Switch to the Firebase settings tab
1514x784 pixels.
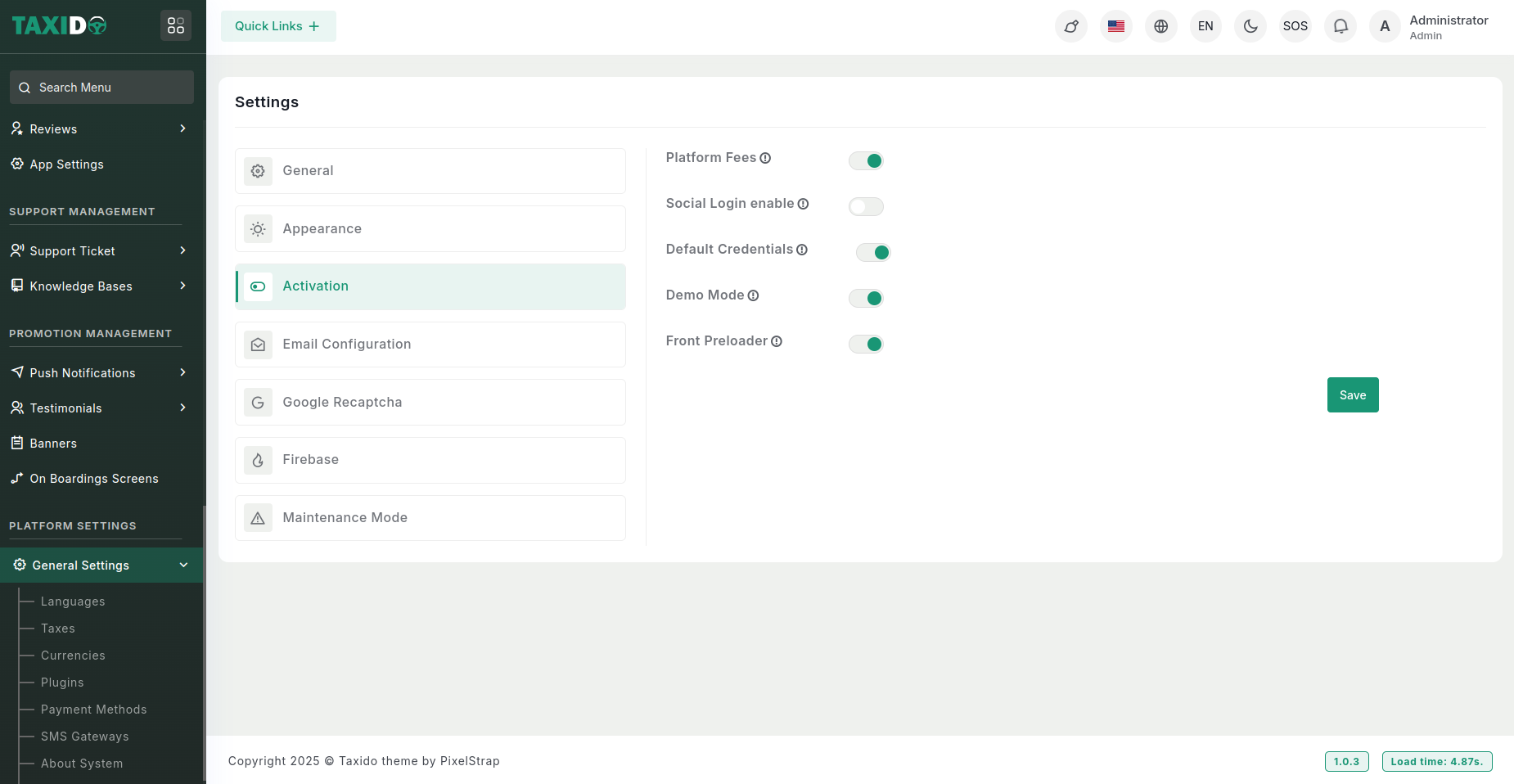click(430, 460)
